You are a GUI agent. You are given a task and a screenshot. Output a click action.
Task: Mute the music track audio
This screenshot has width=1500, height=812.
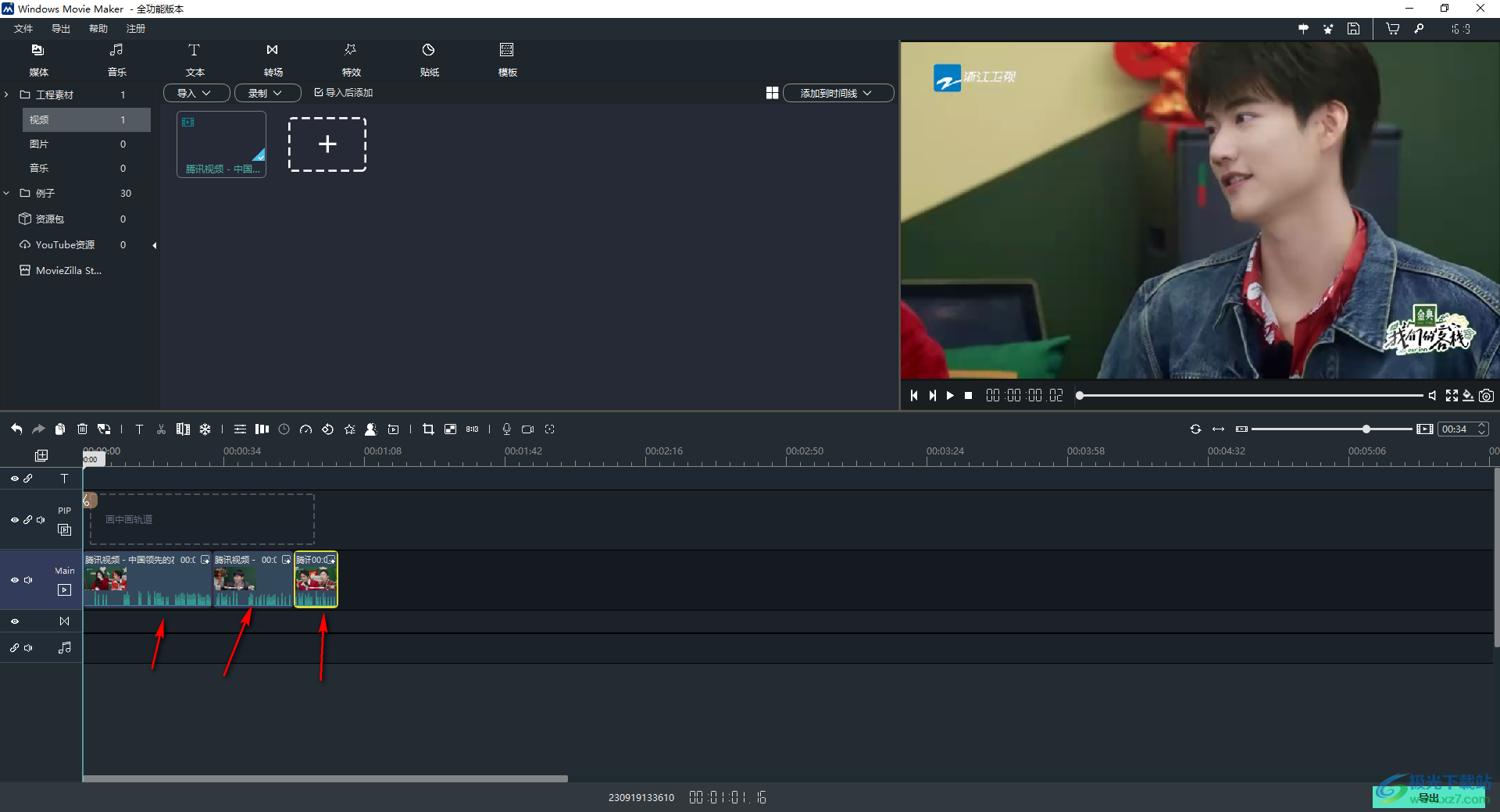[x=29, y=648]
